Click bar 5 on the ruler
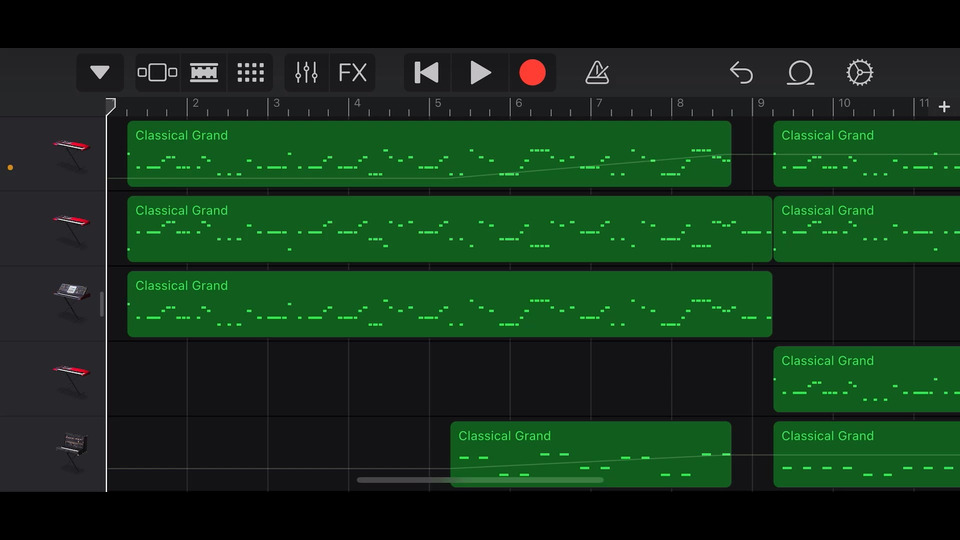 [437, 103]
